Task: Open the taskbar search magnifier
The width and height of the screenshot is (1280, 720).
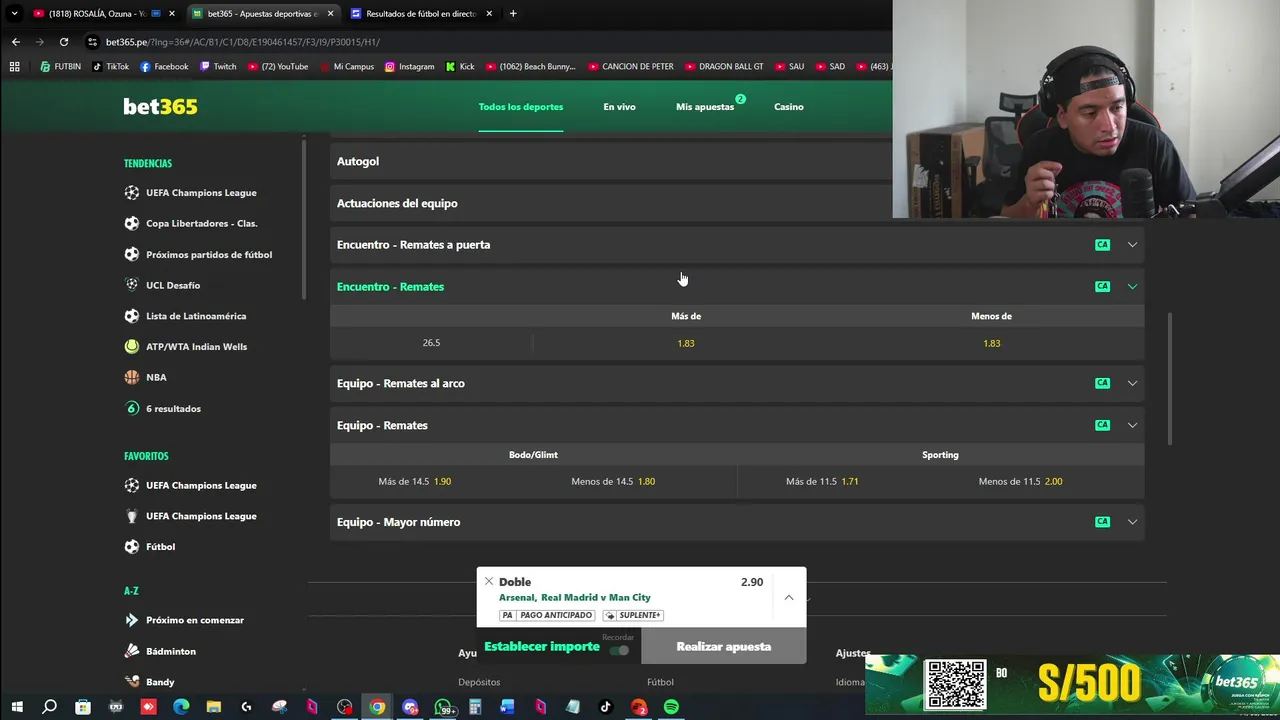Action: point(49,707)
